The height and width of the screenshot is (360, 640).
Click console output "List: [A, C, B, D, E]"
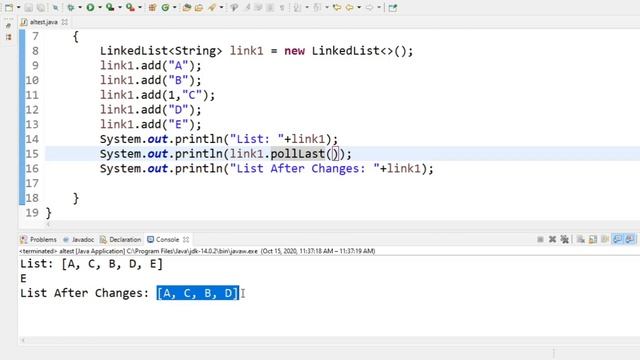pos(91,264)
